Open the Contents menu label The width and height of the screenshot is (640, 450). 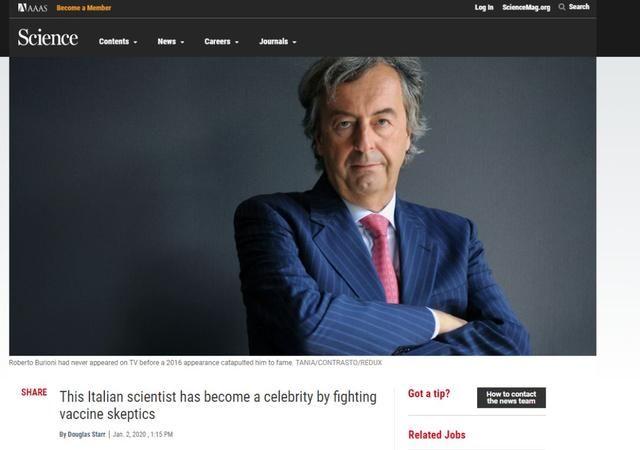pyautogui.click(x=114, y=42)
